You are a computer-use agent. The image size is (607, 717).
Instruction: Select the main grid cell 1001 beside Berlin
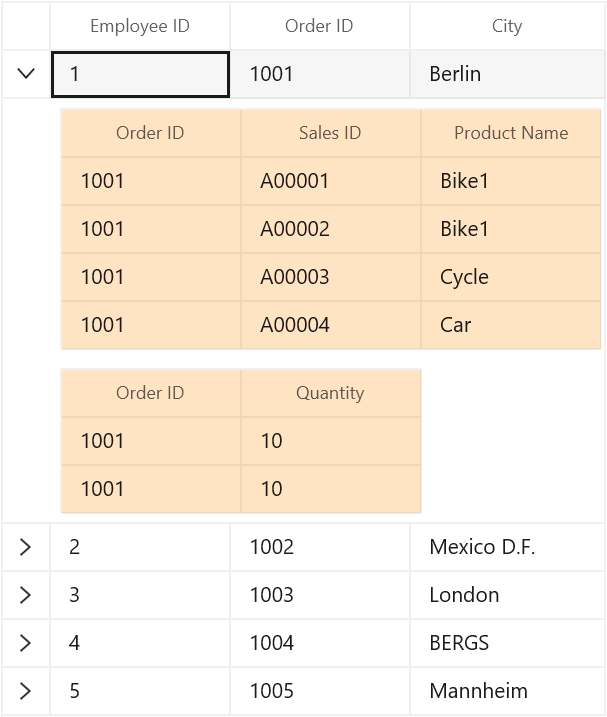(320, 74)
